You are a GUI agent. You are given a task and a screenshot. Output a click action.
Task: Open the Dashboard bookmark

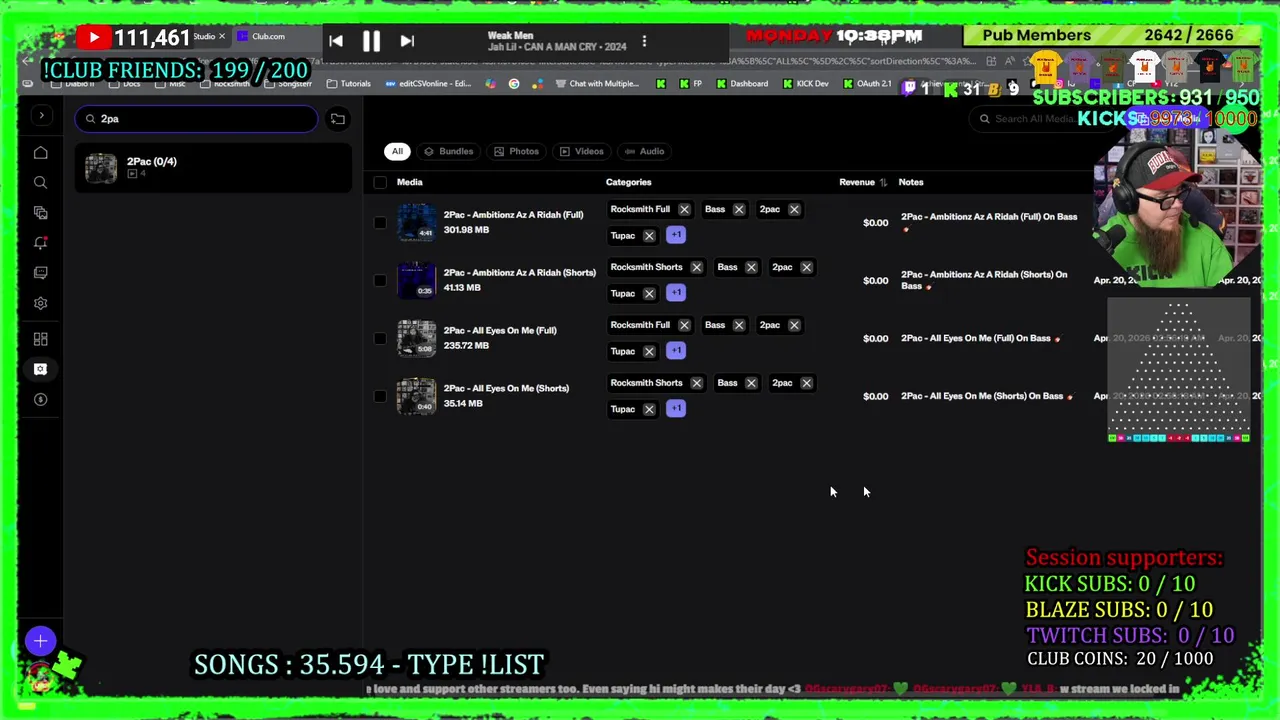(742, 84)
